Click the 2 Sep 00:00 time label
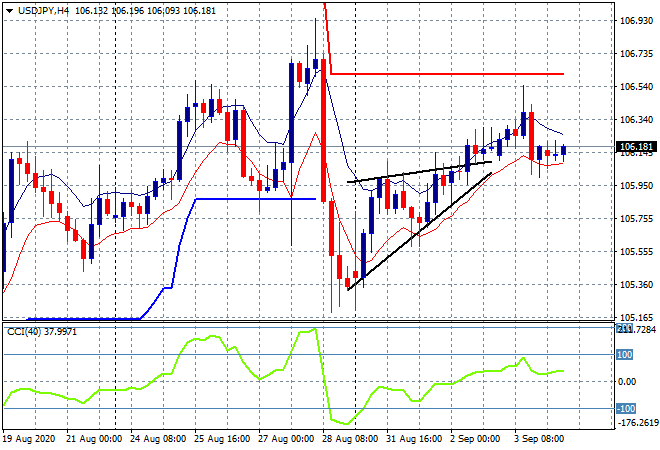 click(475, 439)
